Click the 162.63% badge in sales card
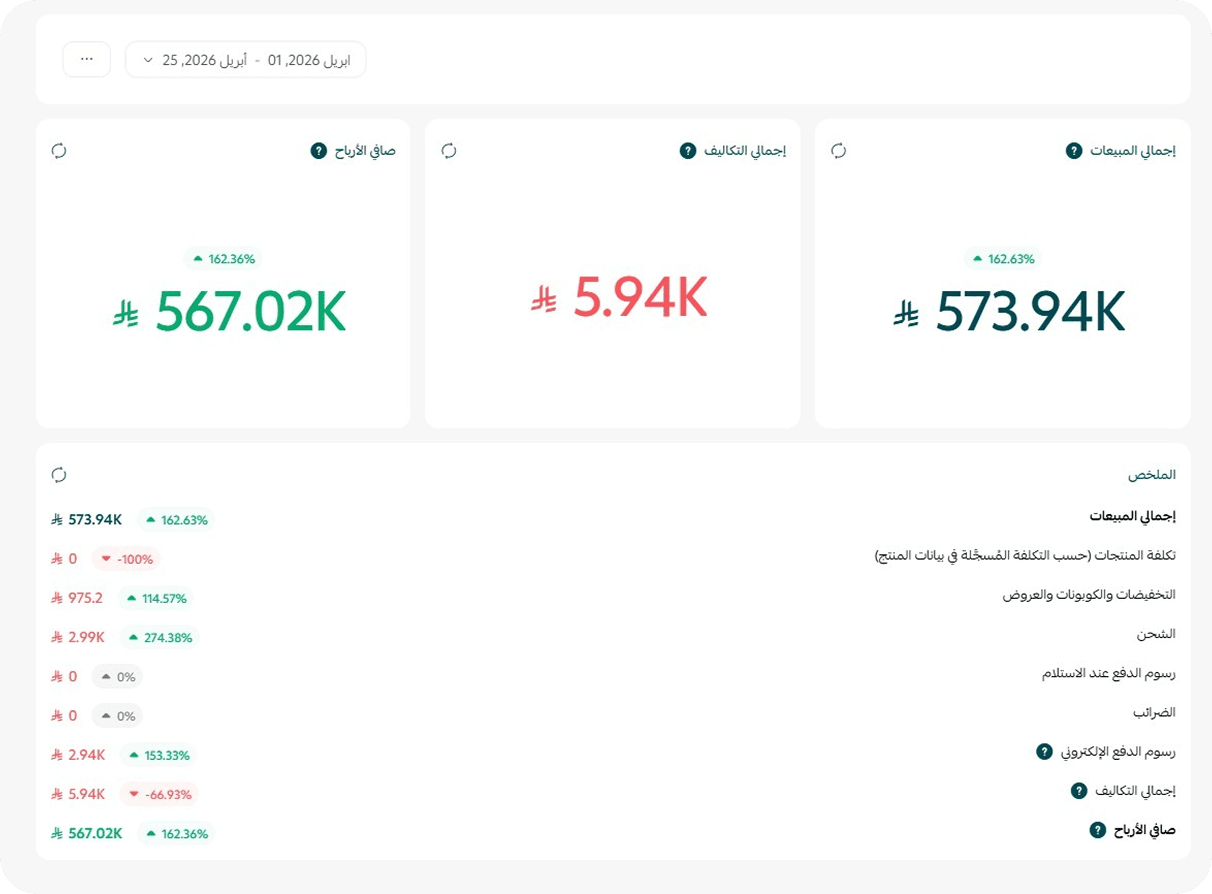The image size is (1212, 894). pyautogui.click(x=1003, y=259)
